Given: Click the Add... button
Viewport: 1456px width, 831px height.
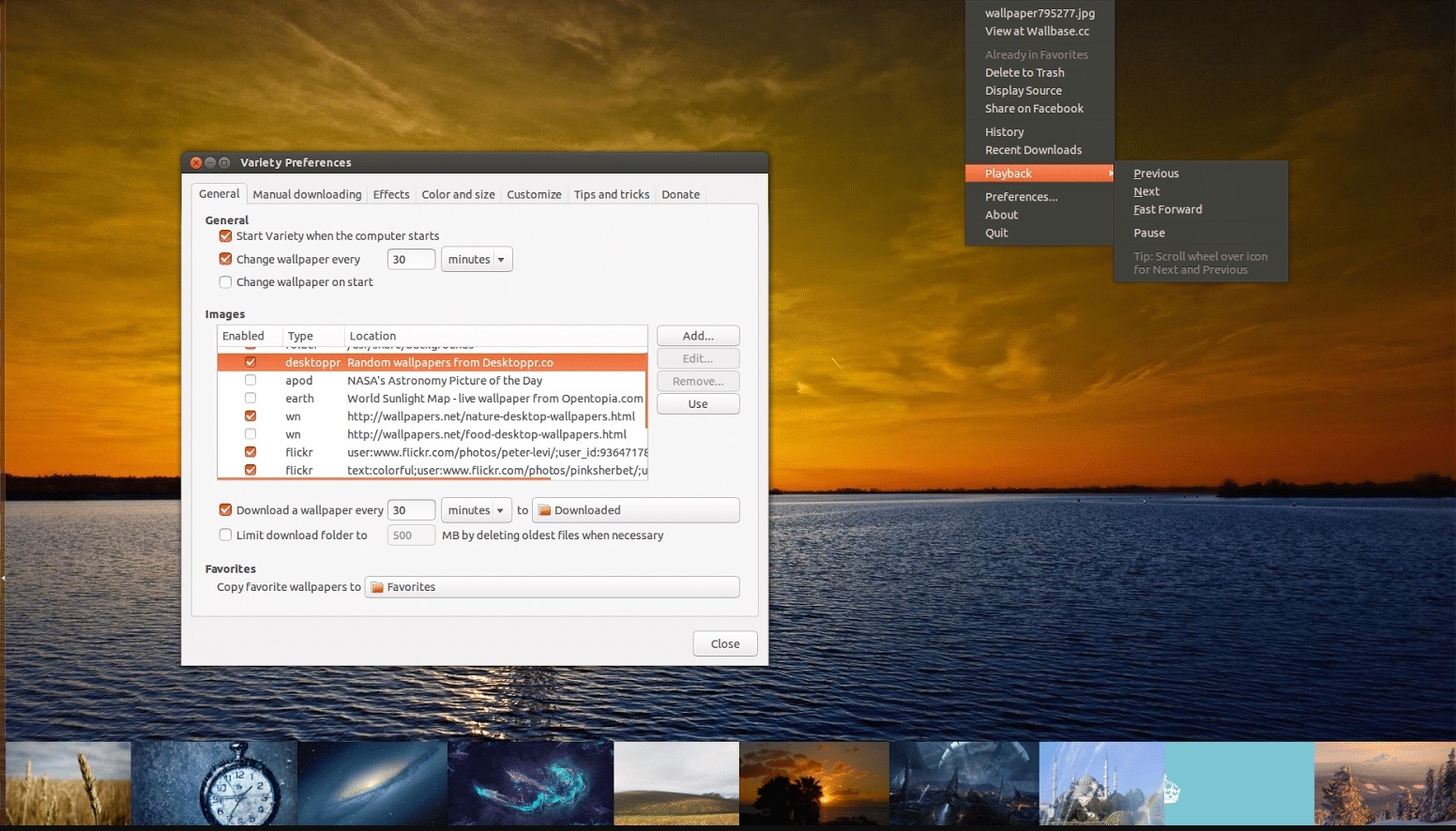Looking at the screenshot, I should pyautogui.click(x=698, y=336).
